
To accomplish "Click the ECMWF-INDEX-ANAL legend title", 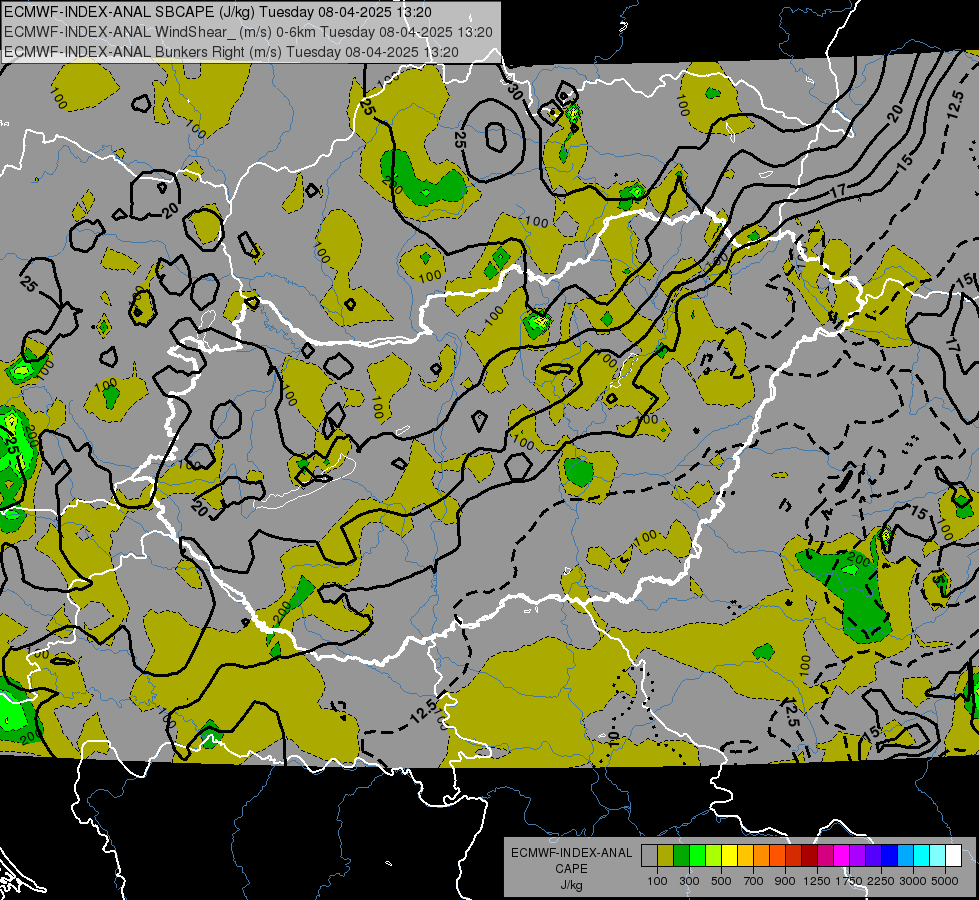I will point(571,853).
